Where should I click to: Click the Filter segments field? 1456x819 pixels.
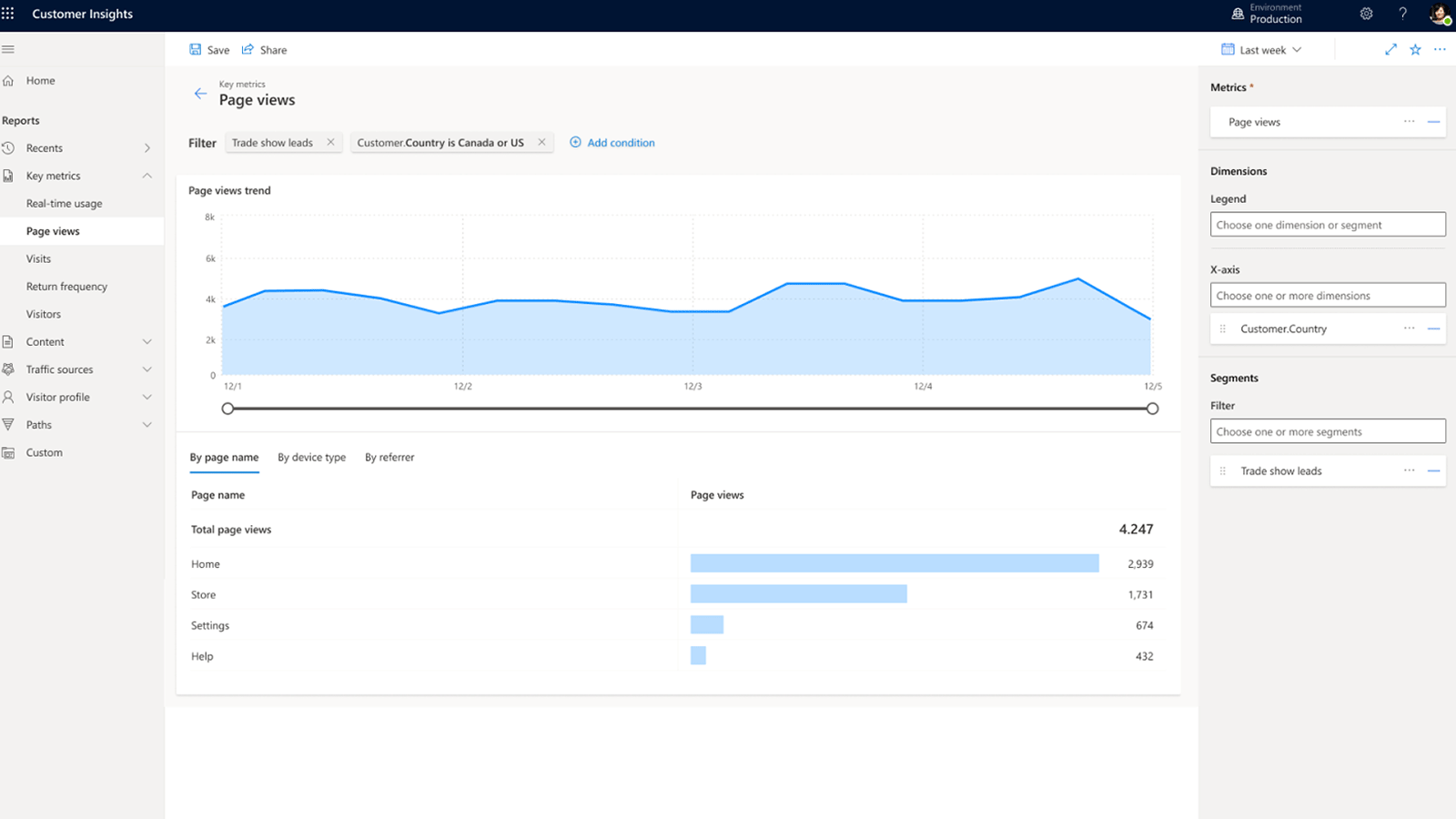[1328, 431]
